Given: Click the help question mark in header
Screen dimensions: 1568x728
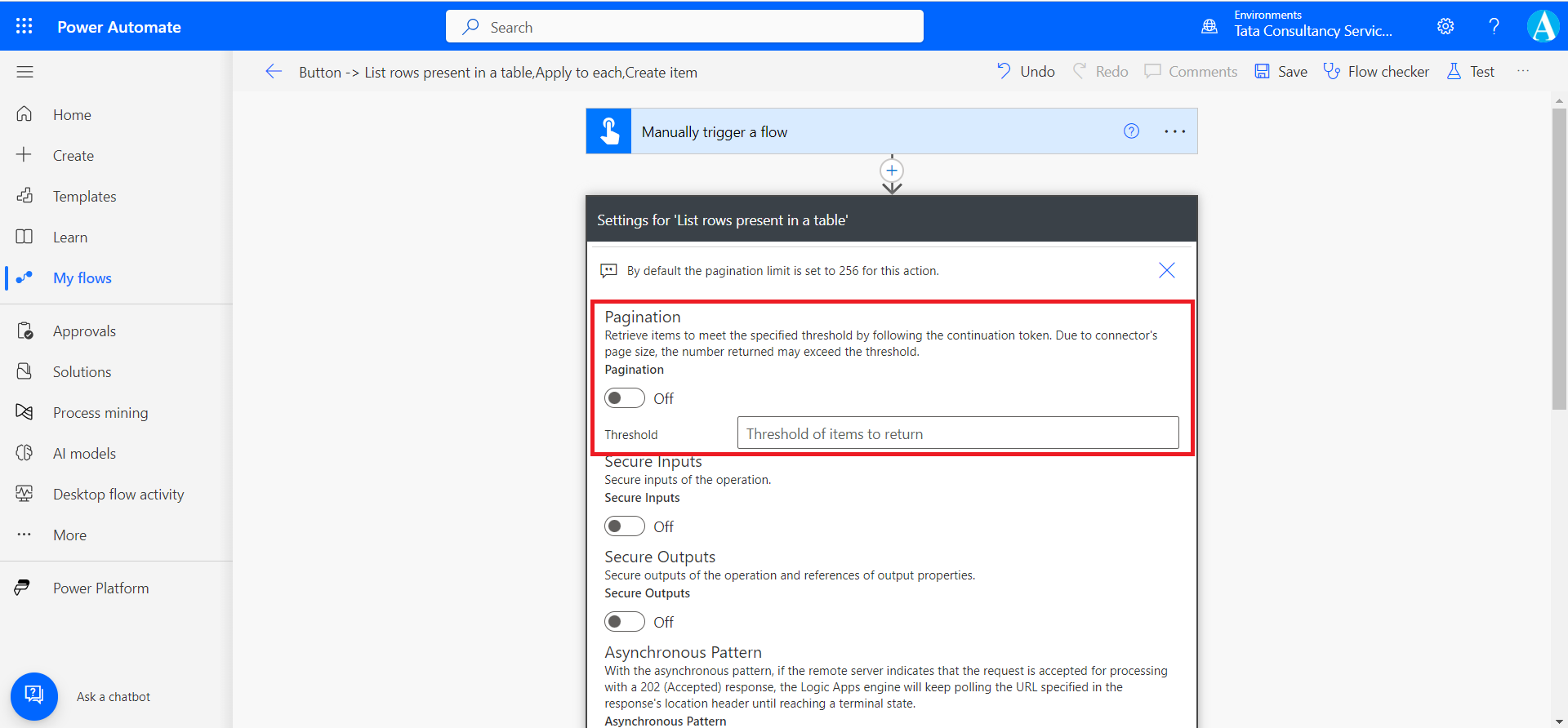Looking at the screenshot, I should point(1494,26).
